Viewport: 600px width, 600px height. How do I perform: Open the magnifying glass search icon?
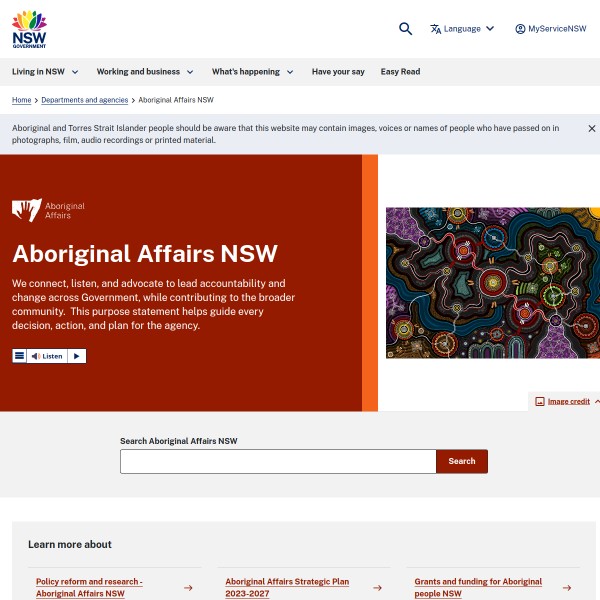click(x=405, y=29)
